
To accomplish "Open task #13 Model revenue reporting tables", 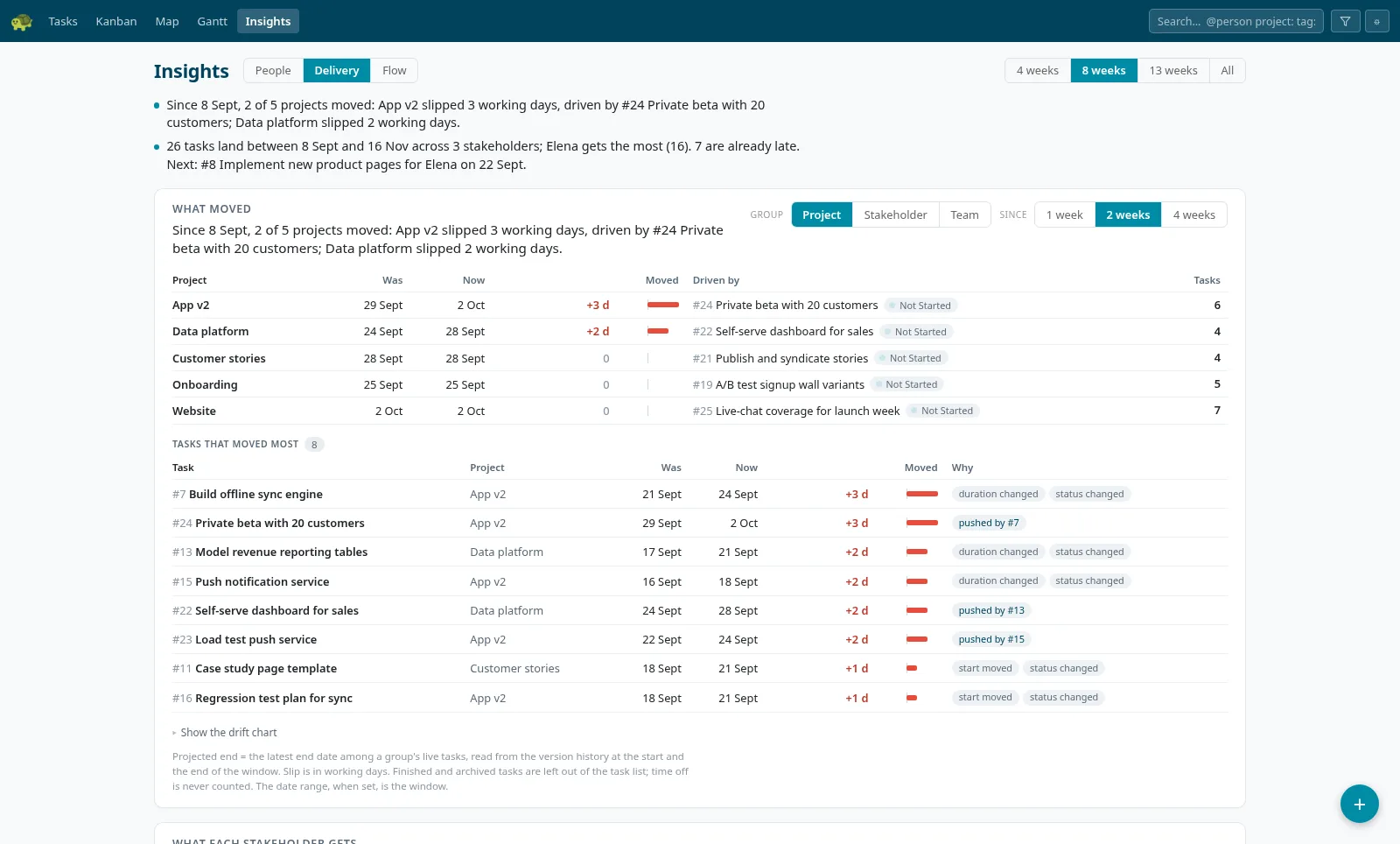I will click(x=269, y=552).
